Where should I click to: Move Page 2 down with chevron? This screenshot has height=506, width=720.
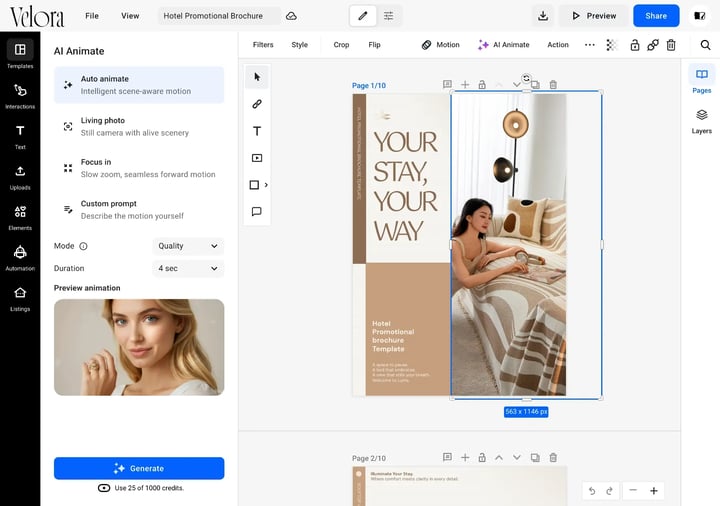(517, 458)
